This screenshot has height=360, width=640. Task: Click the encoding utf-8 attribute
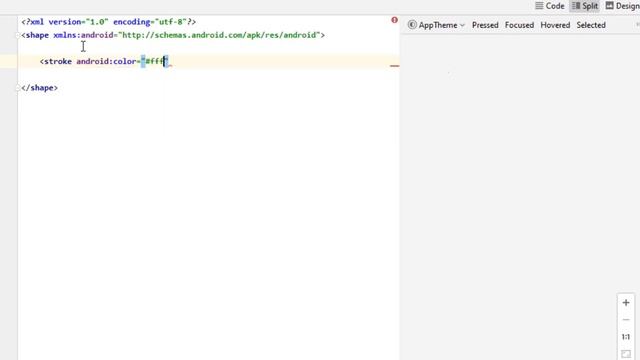[150, 22]
